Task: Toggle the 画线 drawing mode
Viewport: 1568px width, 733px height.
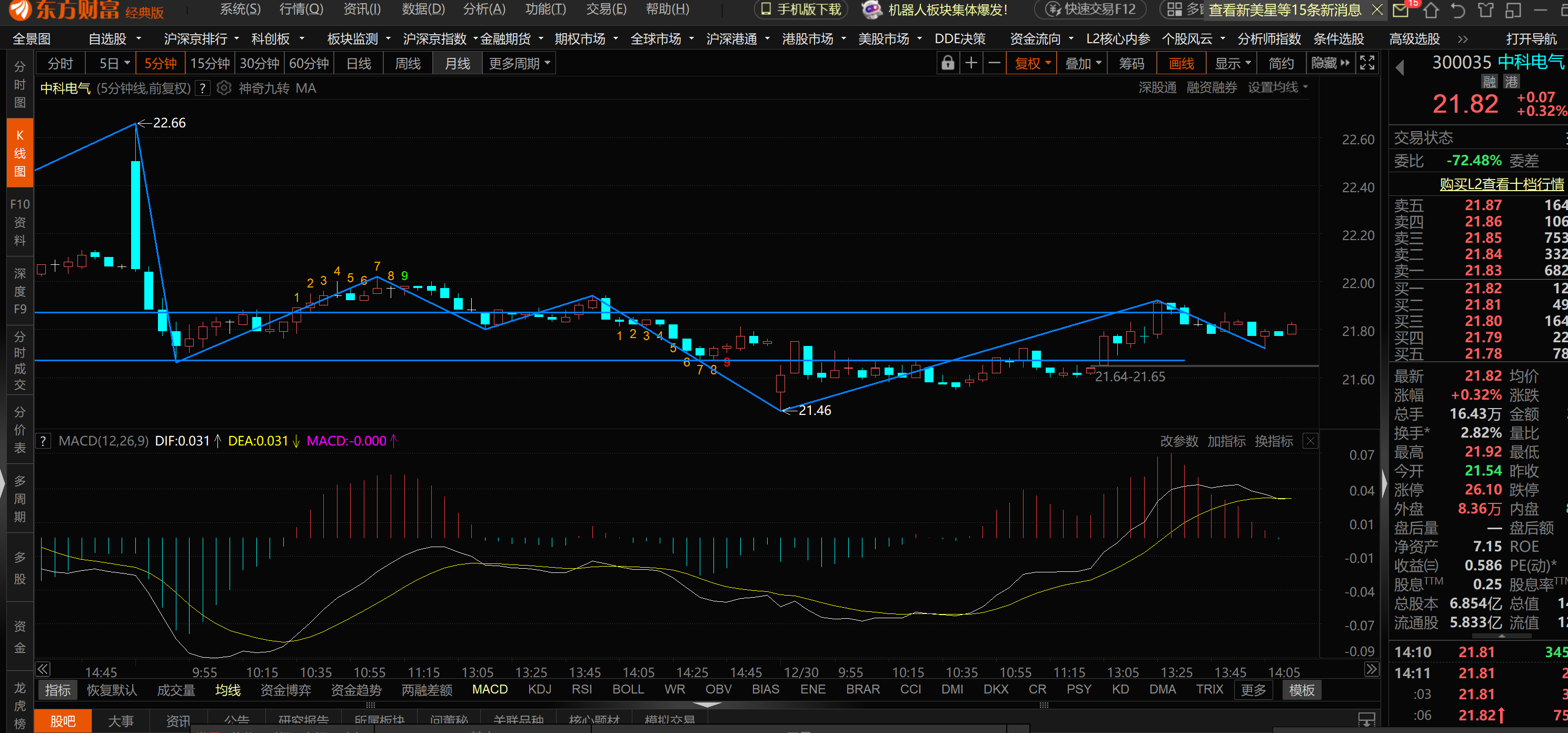Action: (x=1181, y=63)
